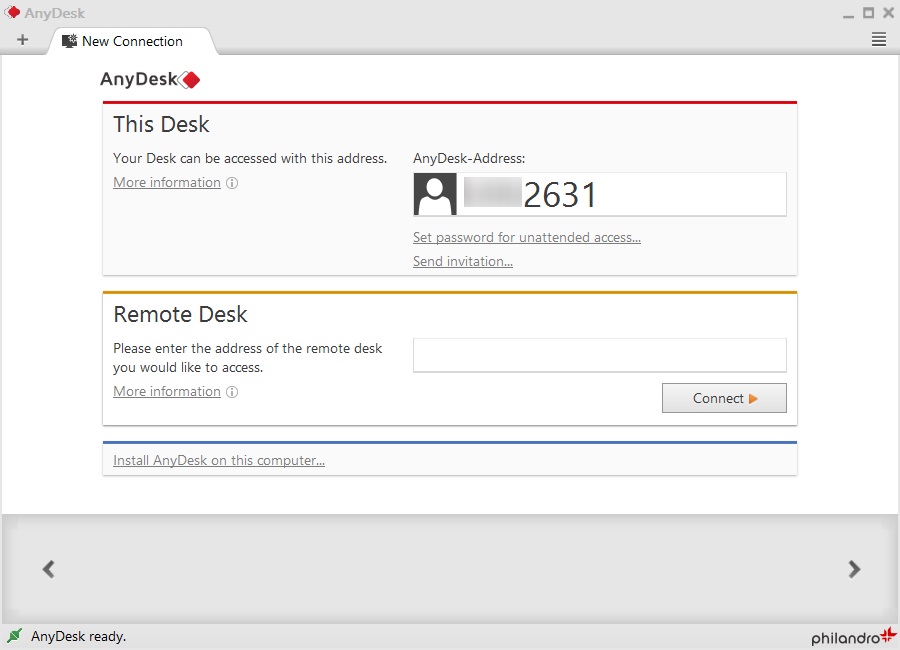Click the Send invitation link
The height and width of the screenshot is (650, 900).
tap(463, 261)
